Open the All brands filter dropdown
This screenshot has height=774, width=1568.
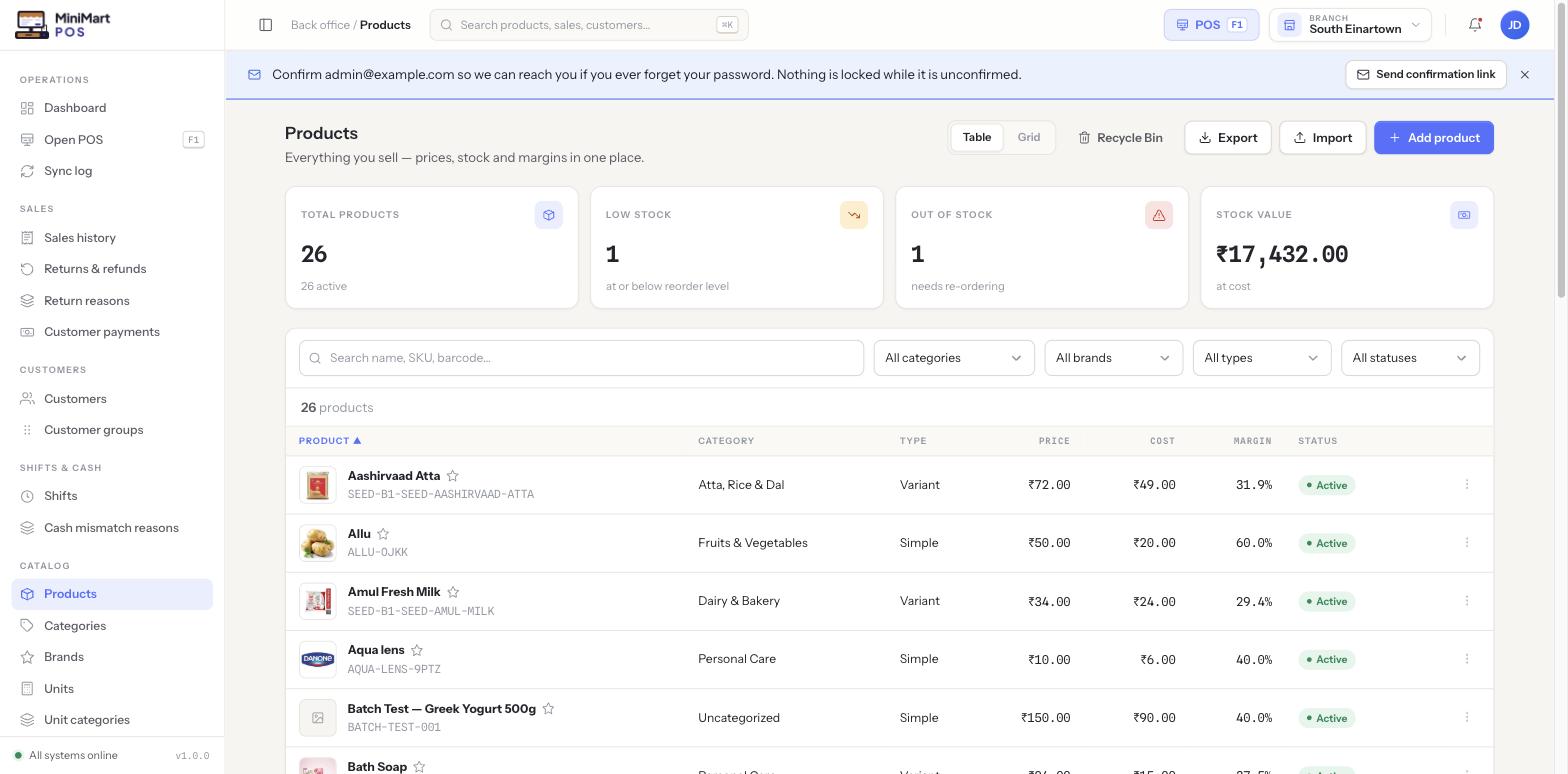[x=1113, y=358]
